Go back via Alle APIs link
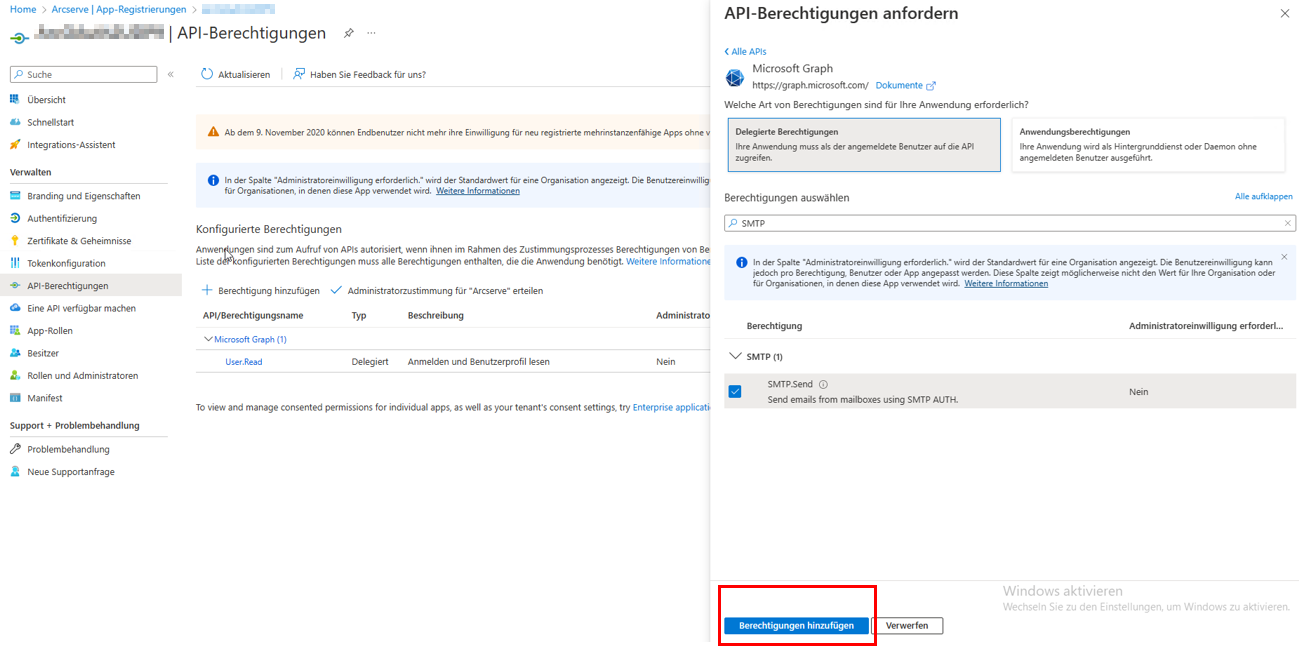 pos(745,51)
